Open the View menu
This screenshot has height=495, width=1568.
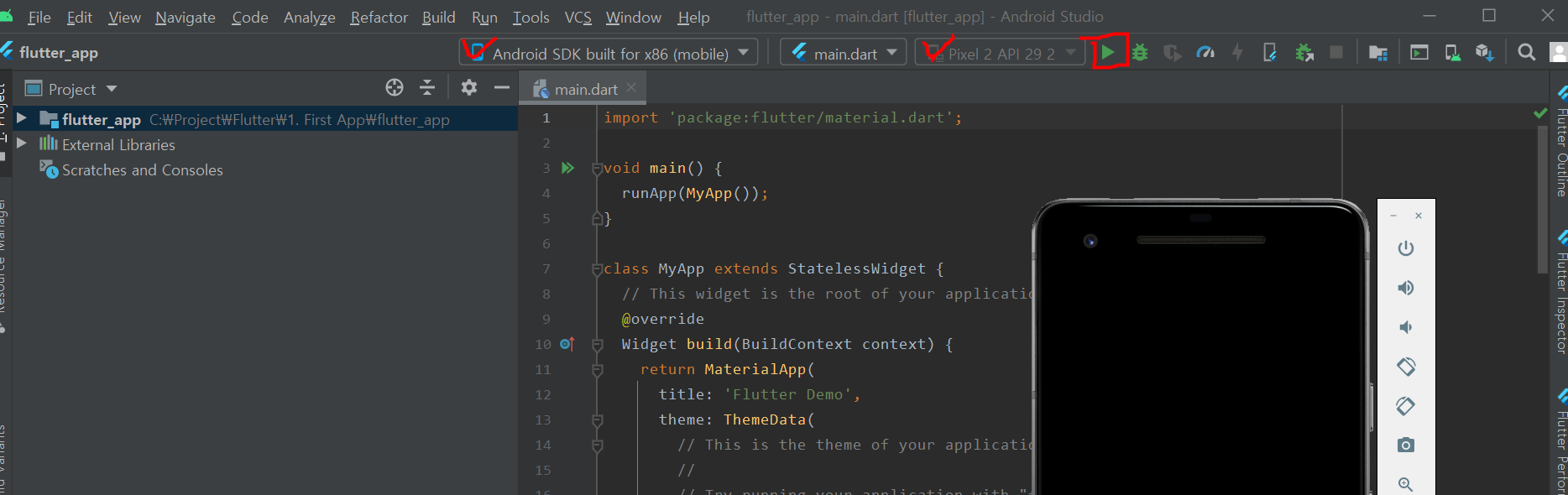(124, 17)
